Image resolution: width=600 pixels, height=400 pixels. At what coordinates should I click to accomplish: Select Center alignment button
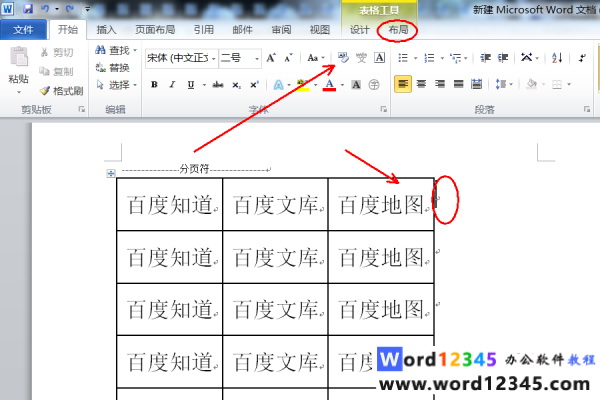click(x=421, y=84)
